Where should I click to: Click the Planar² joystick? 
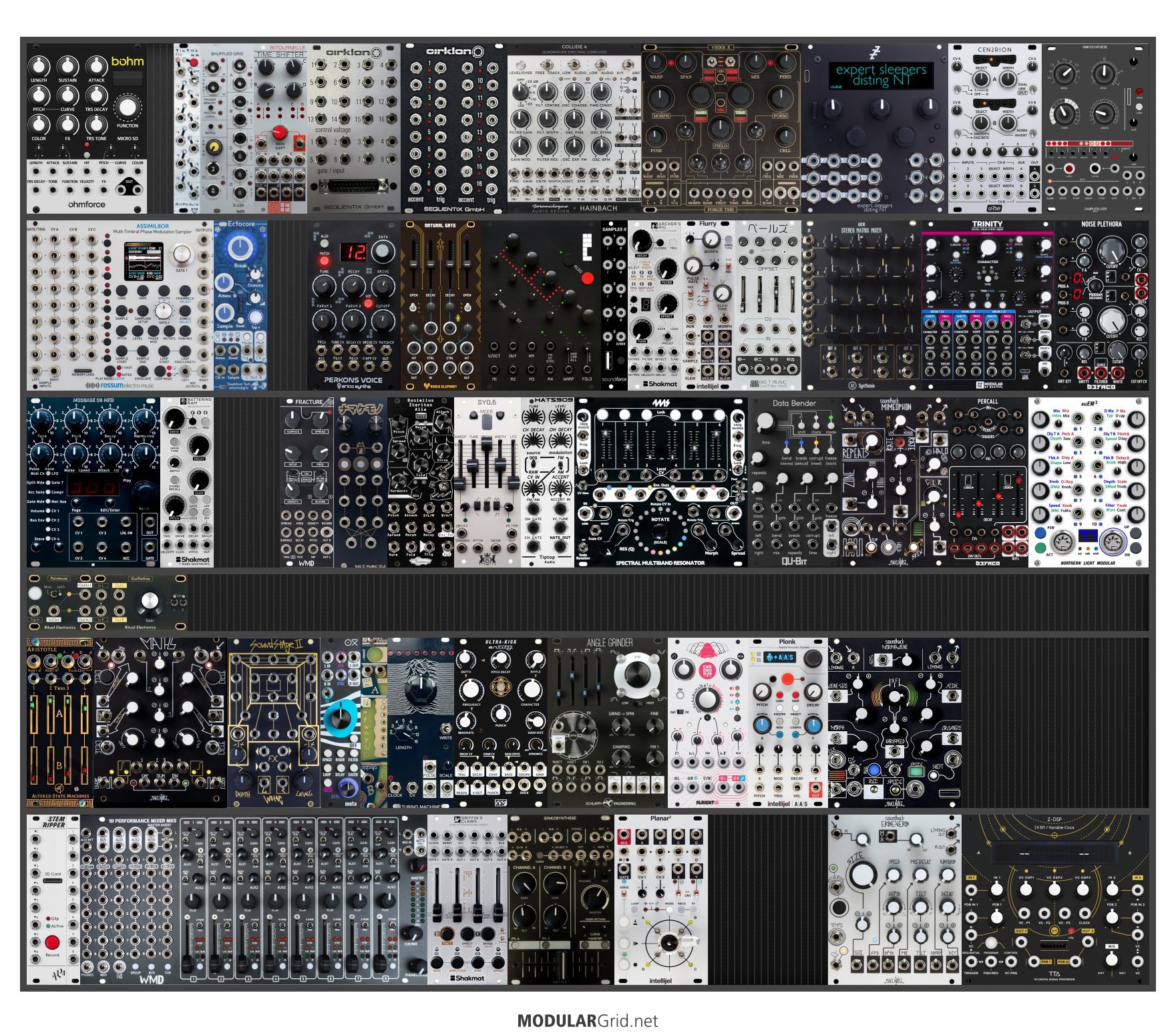point(666,943)
